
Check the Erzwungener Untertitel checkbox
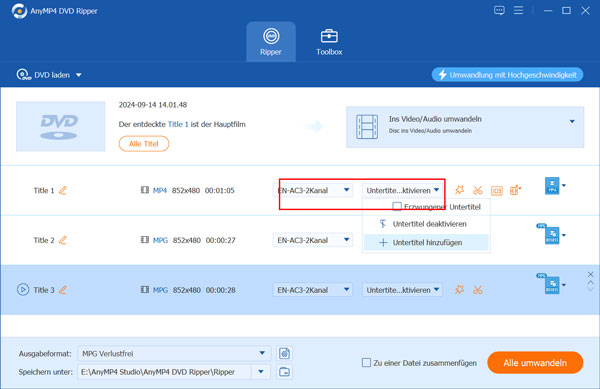click(x=397, y=207)
